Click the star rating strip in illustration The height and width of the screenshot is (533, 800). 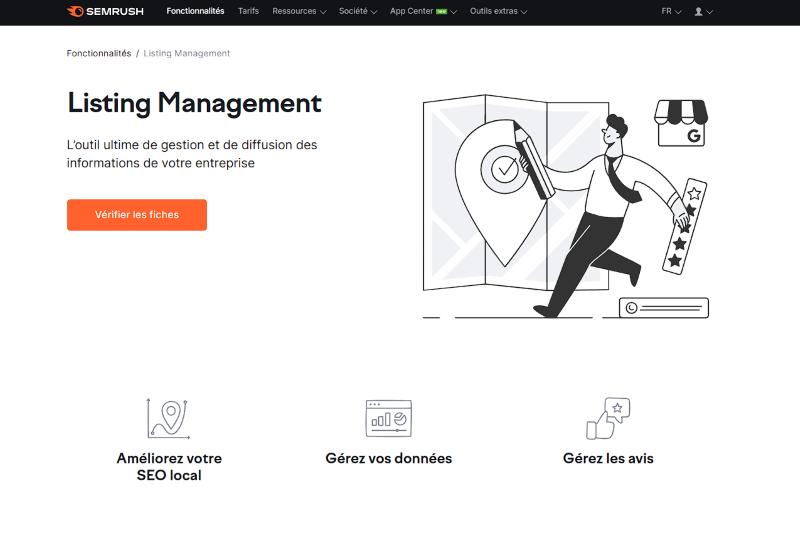(684, 226)
